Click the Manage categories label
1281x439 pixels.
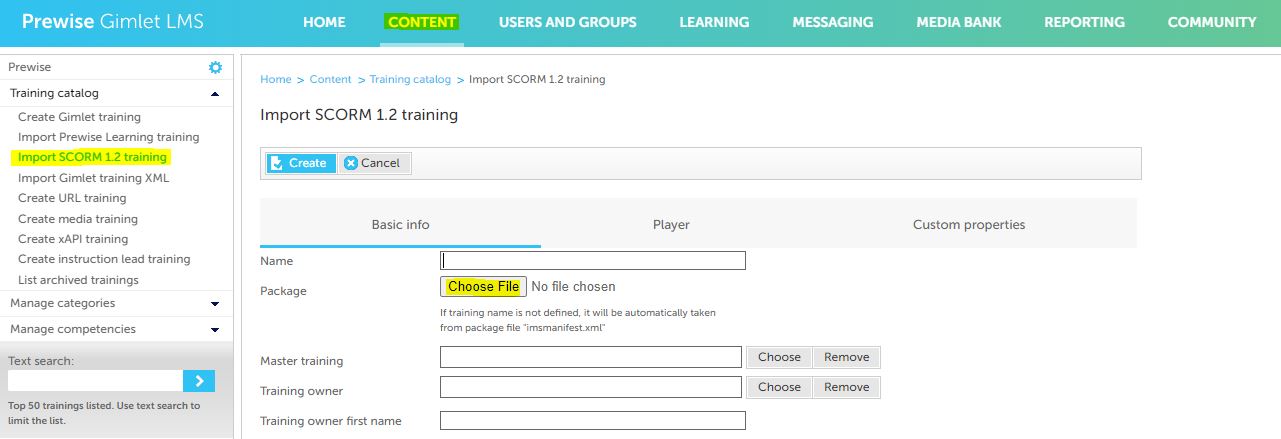coord(62,303)
